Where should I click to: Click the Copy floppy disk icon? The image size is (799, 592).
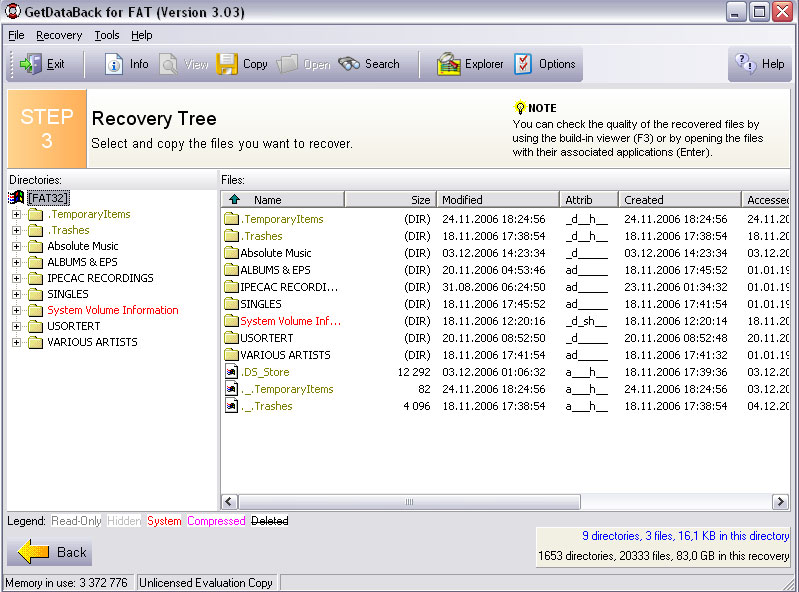pos(227,64)
